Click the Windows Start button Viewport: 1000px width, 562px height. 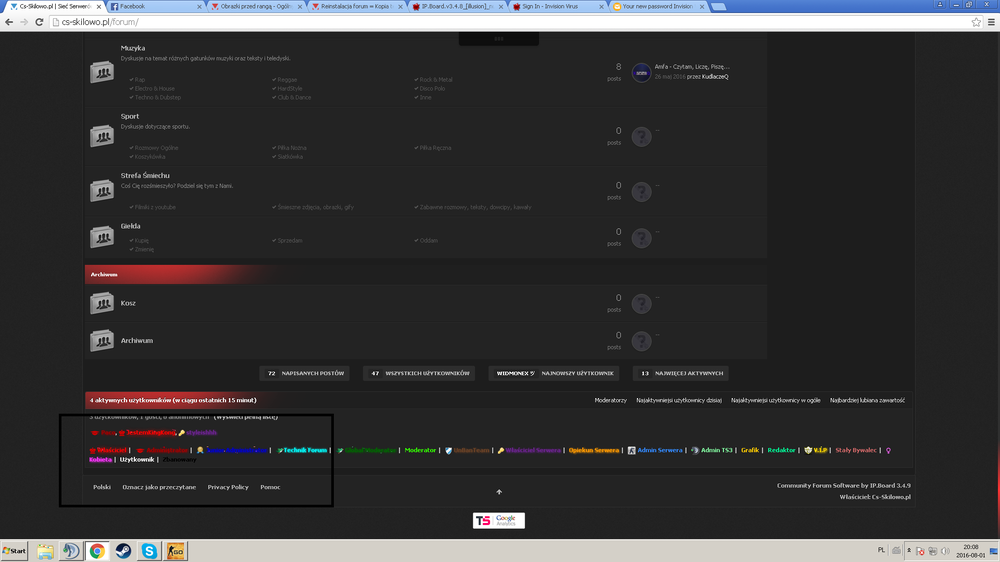coord(15,551)
